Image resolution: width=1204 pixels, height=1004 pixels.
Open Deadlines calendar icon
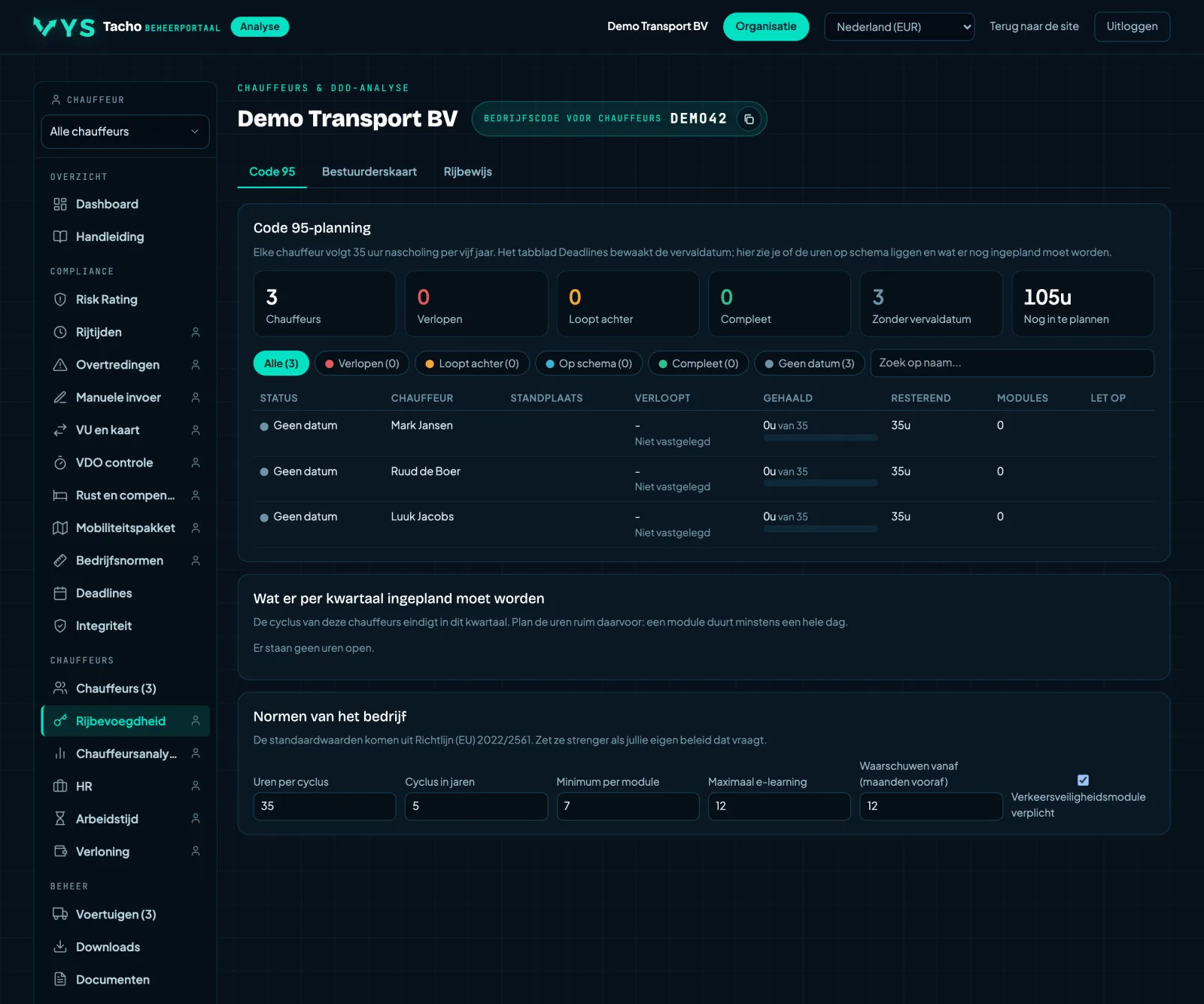[x=60, y=593]
